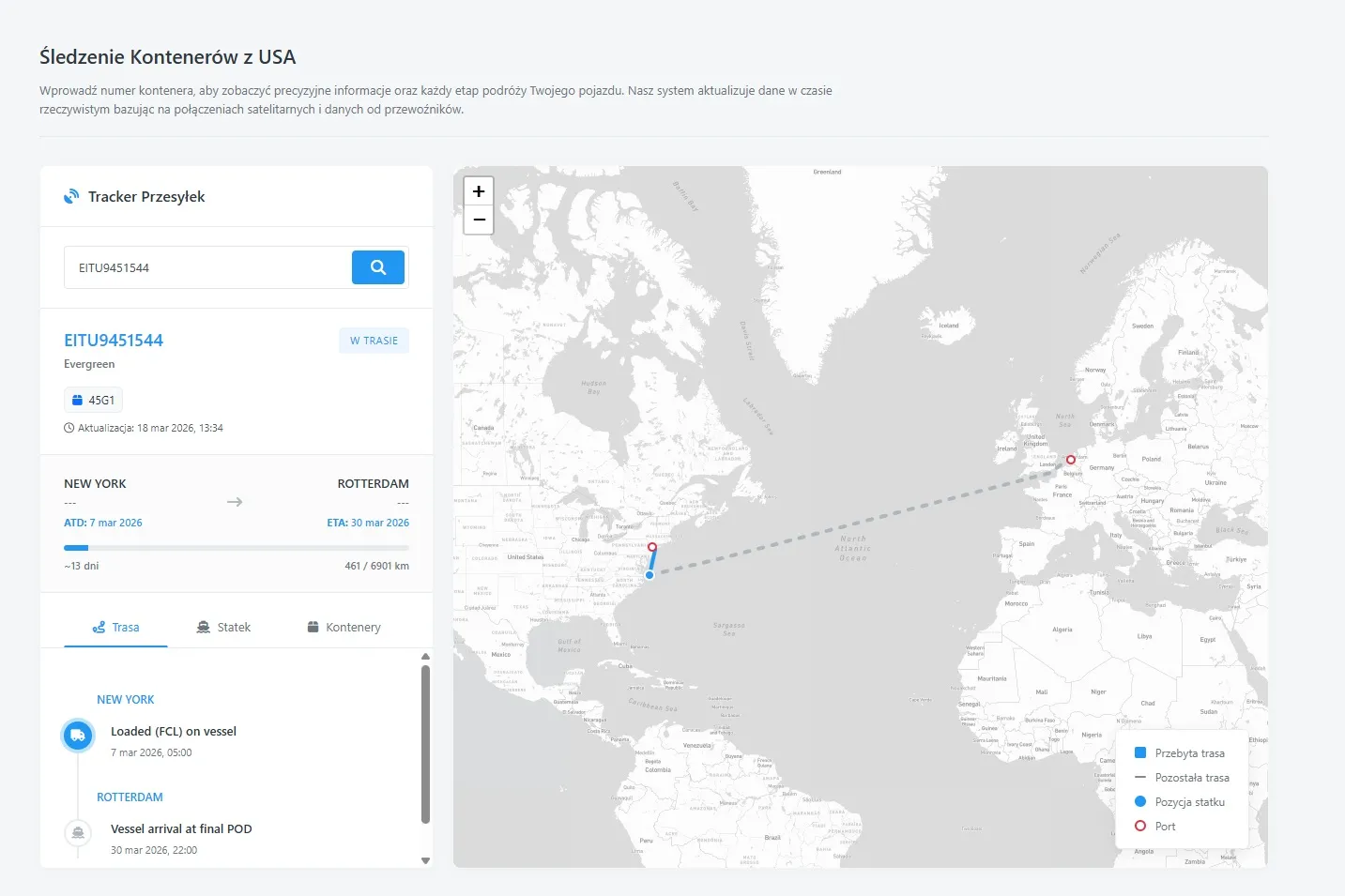Click the Przebyta trasa legend swatch
The image size is (1345, 896).
(x=1140, y=752)
